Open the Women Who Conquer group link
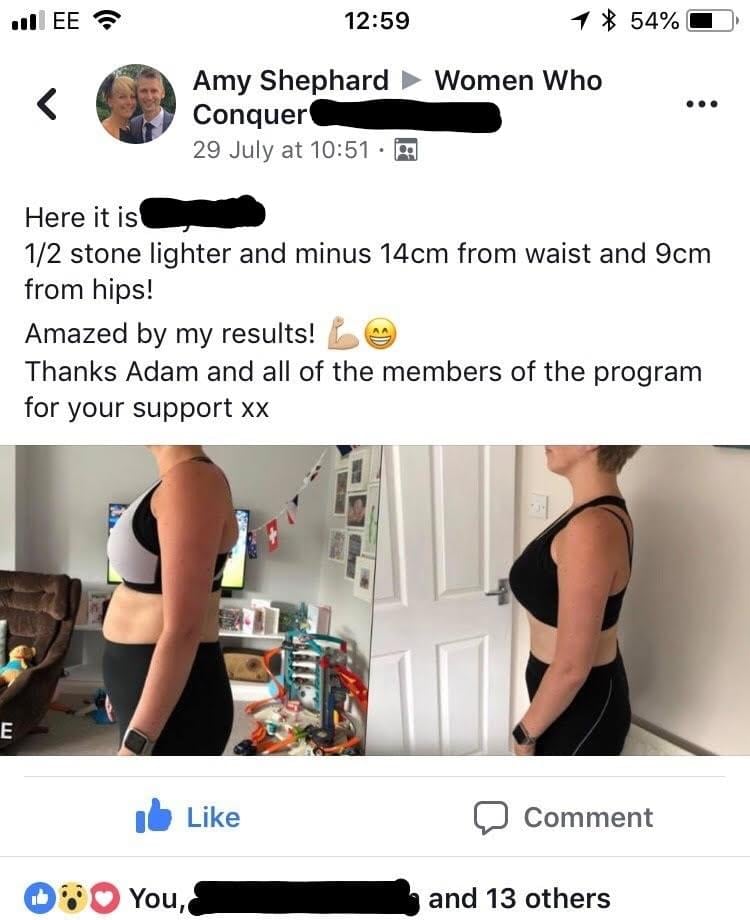 [397, 97]
